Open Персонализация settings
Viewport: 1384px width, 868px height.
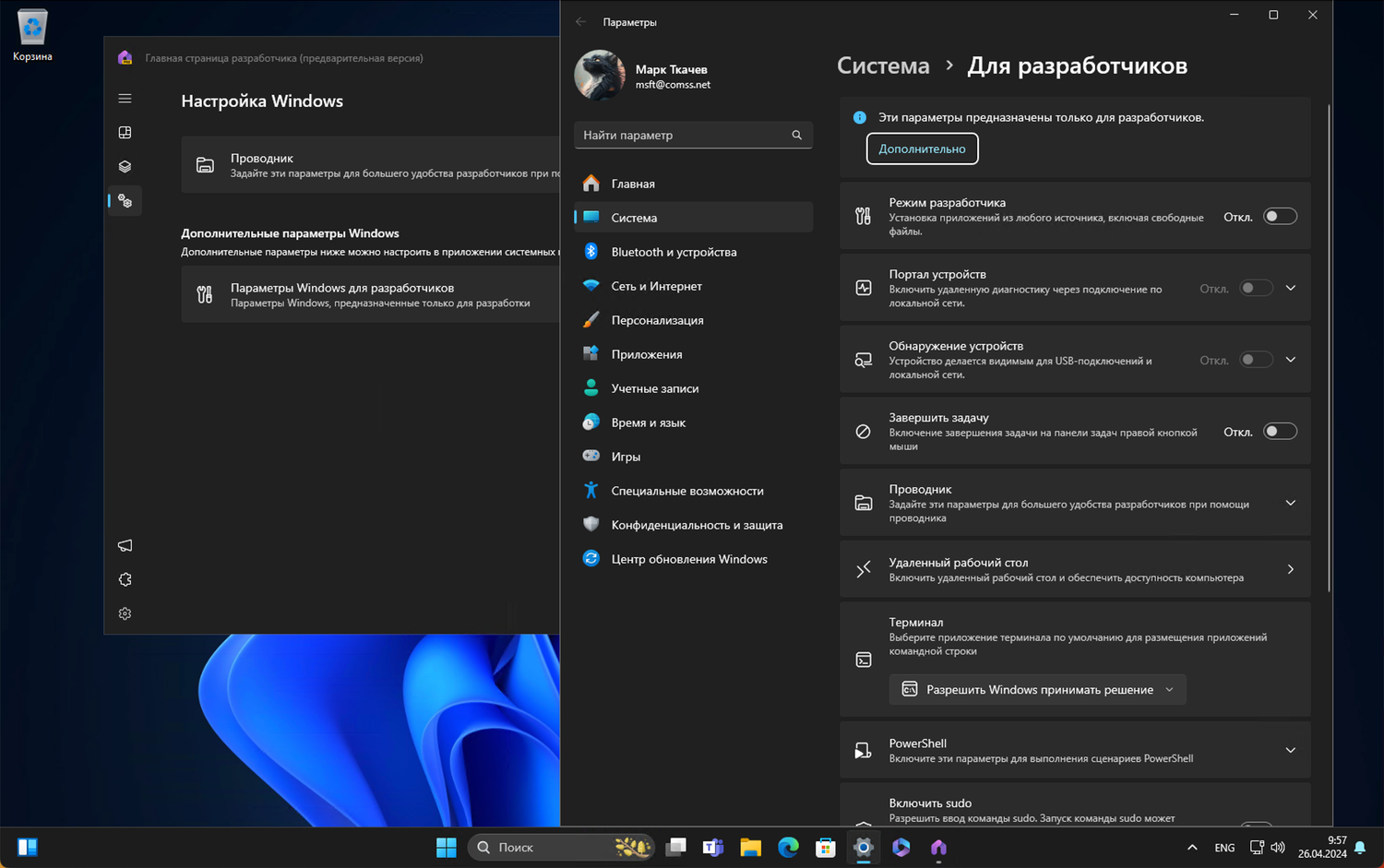(693, 320)
